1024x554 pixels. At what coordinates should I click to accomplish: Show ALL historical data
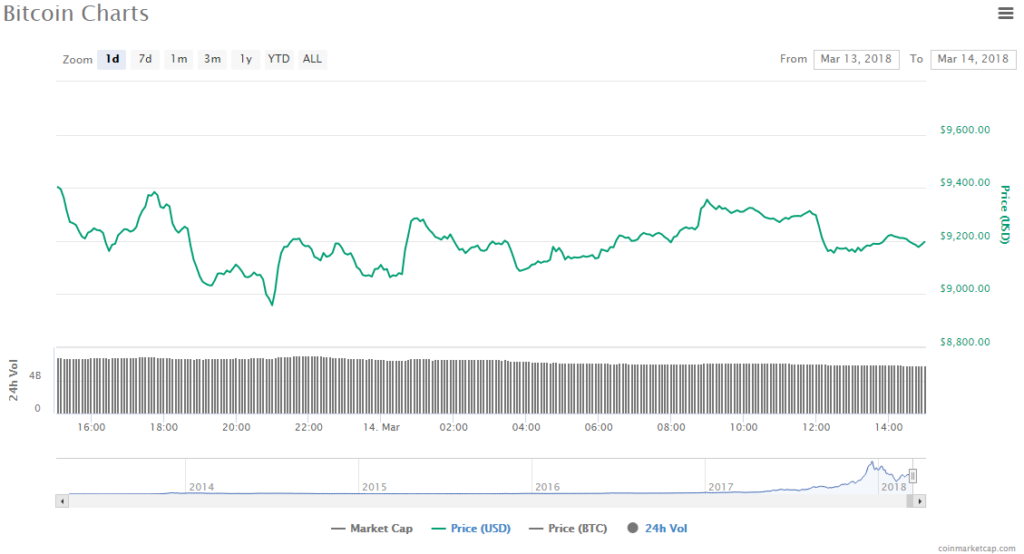[312, 59]
